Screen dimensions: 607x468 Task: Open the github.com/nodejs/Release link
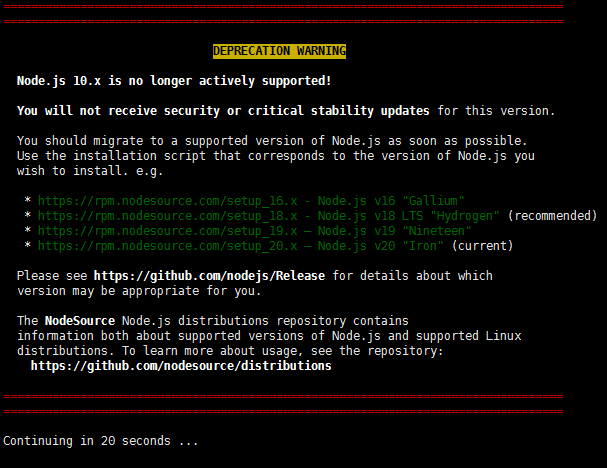(x=209, y=276)
